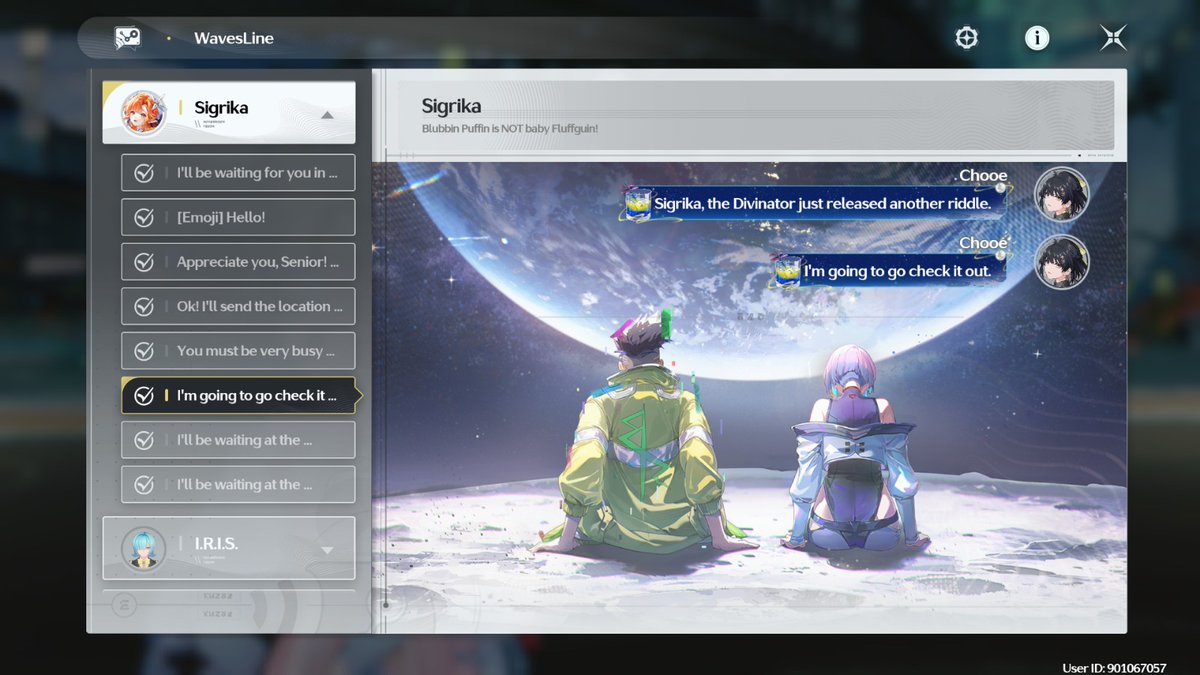Screen dimensions: 1200x675
Task: Click checkmark beside 'I'm going to go check it'
Action: pos(144,395)
